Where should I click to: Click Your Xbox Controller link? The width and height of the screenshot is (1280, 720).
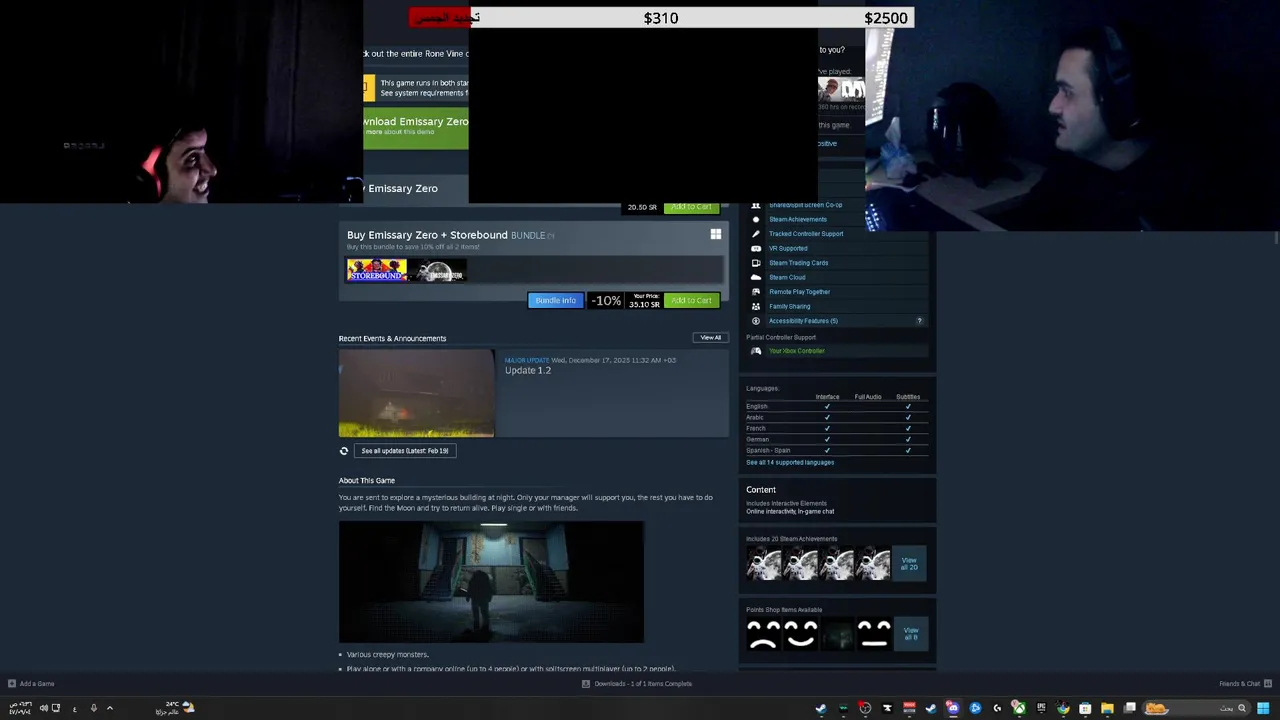[x=797, y=351]
